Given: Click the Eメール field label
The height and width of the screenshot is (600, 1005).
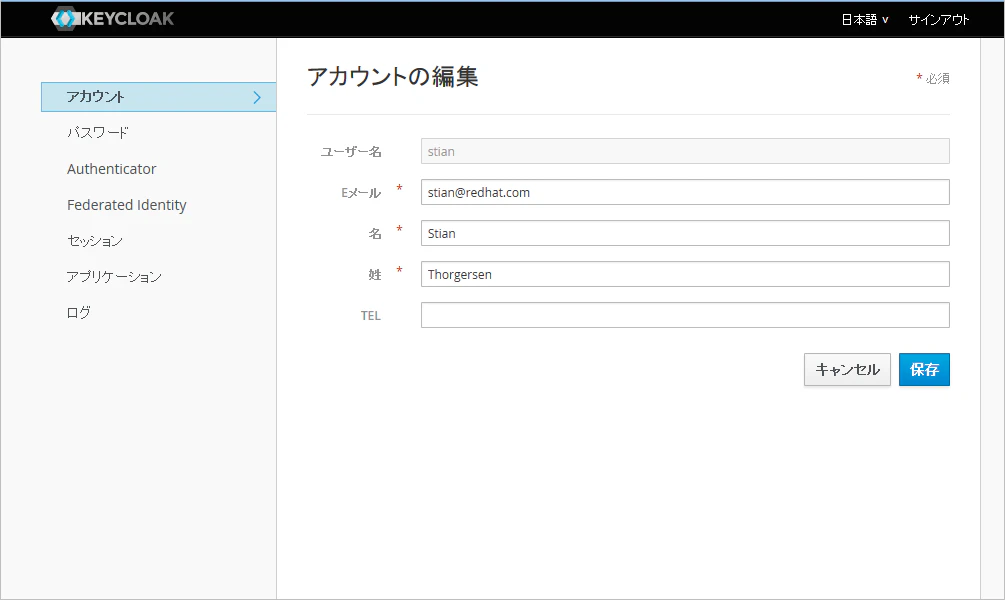Looking at the screenshot, I should [x=361, y=193].
